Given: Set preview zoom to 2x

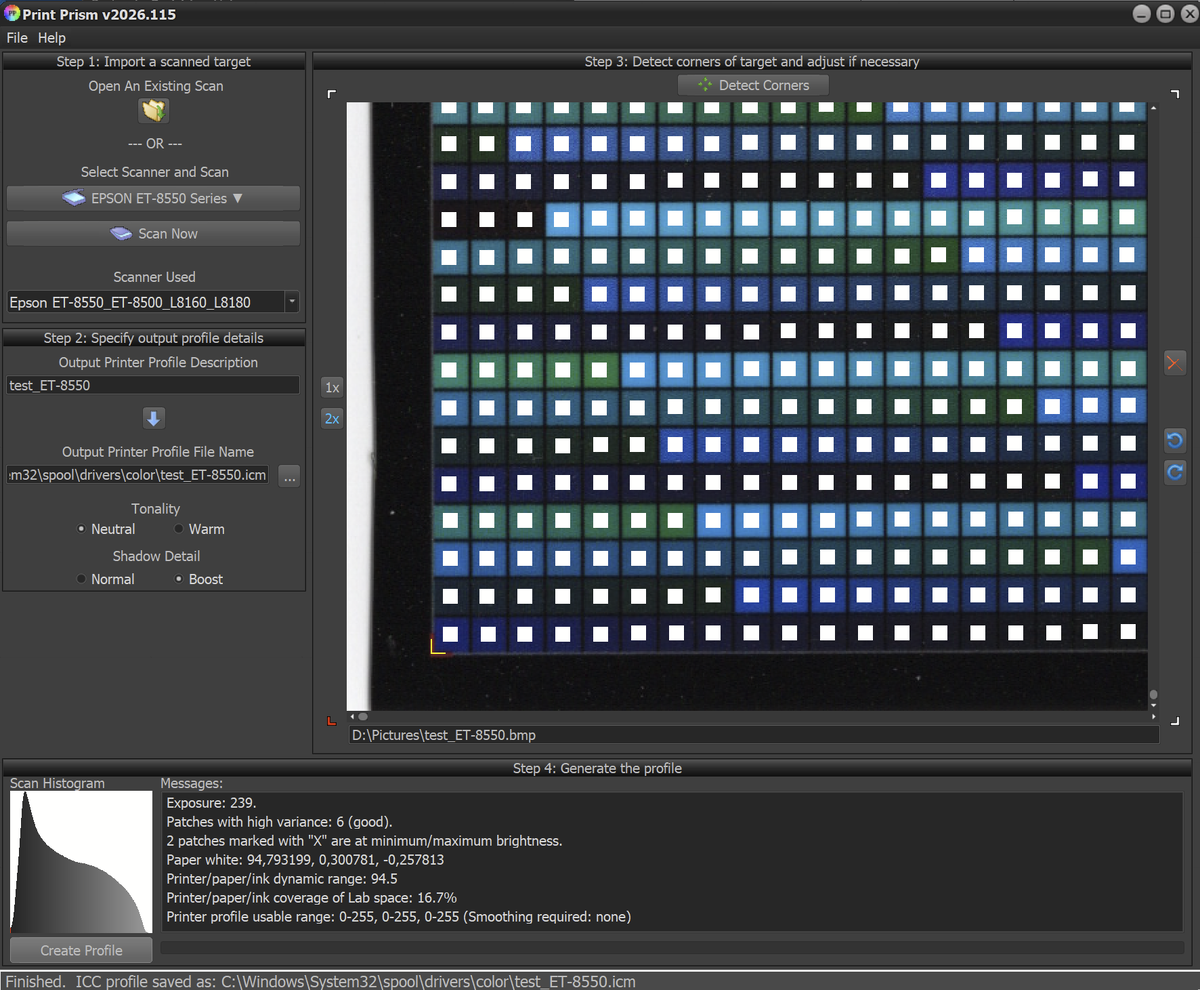Looking at the screenshot, I should point(332,419).
